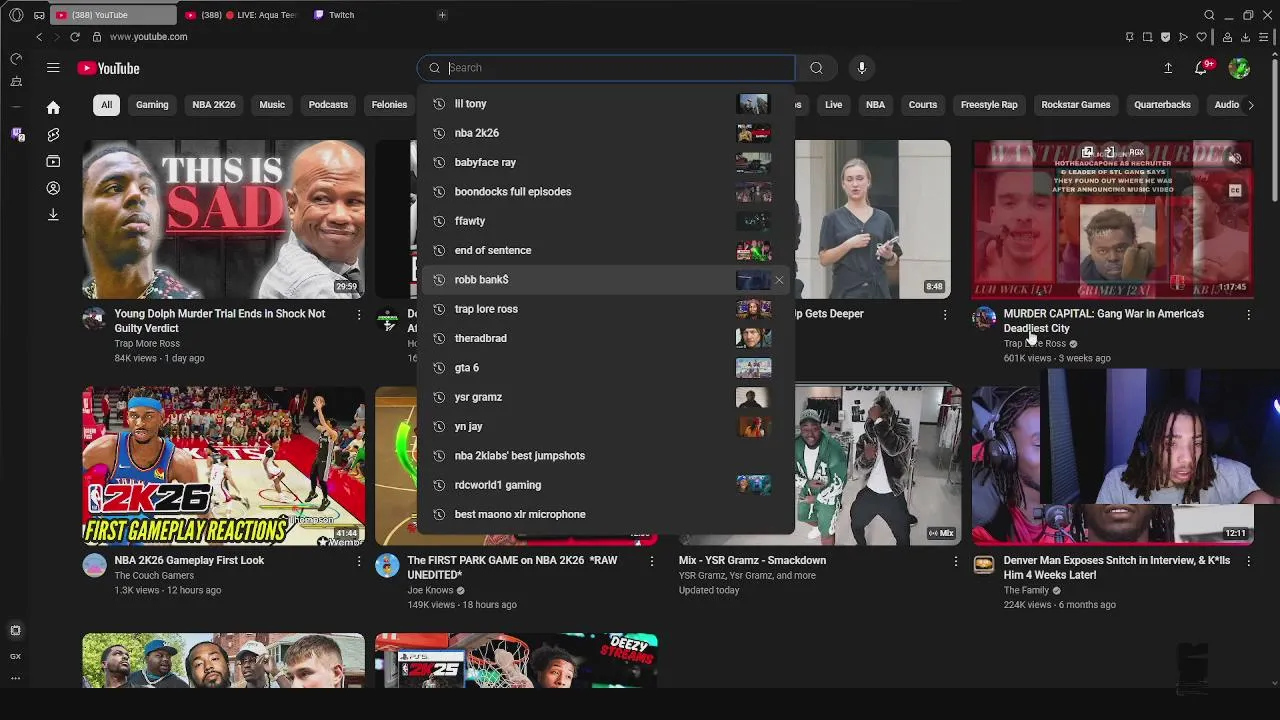Click the browser tab search icon

1209,15
